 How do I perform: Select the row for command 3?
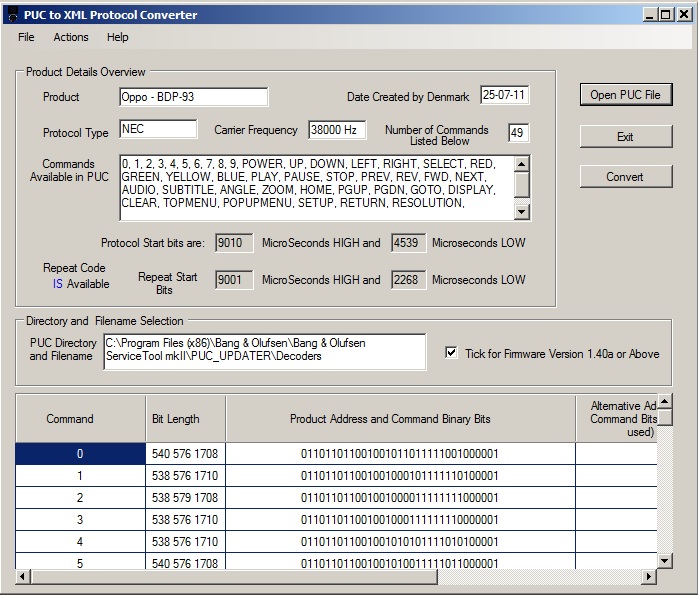tap(80, 520)
